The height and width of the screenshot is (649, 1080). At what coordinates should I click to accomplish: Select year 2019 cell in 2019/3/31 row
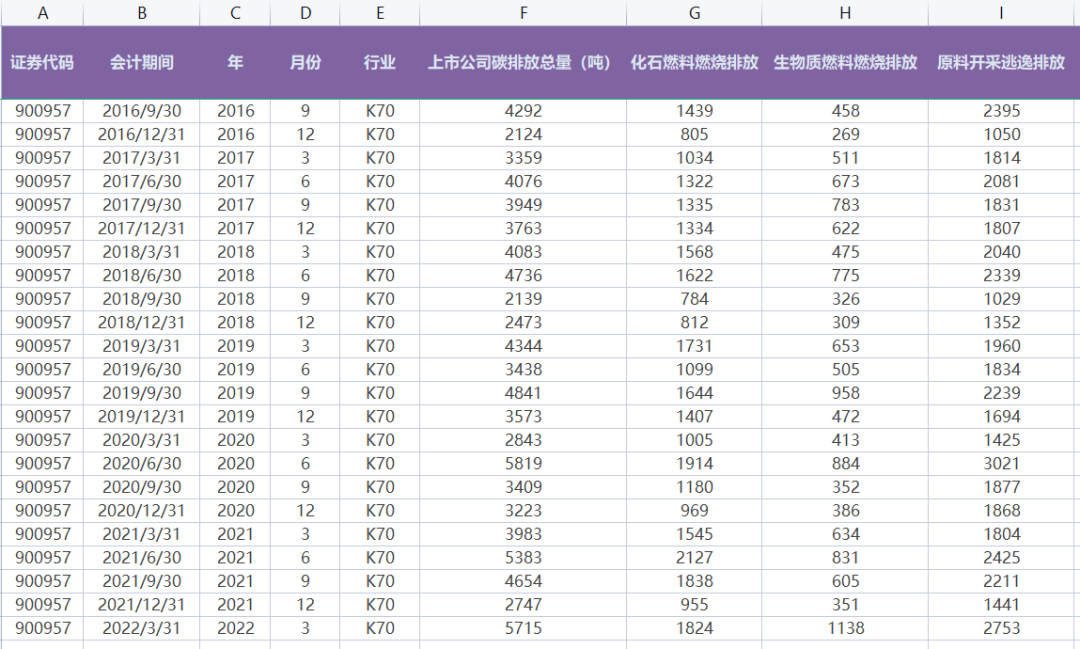pos(235,346)
